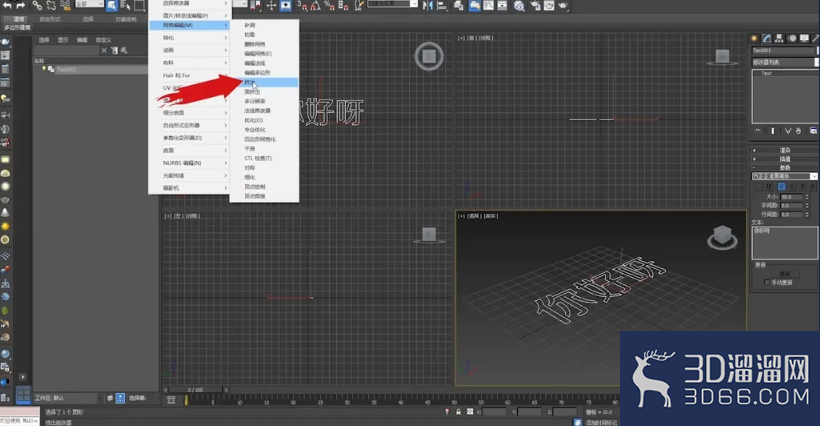Click the scene explorer search field
The width and height of the screenshot is (820, 426).
click(x=66, y=50)
